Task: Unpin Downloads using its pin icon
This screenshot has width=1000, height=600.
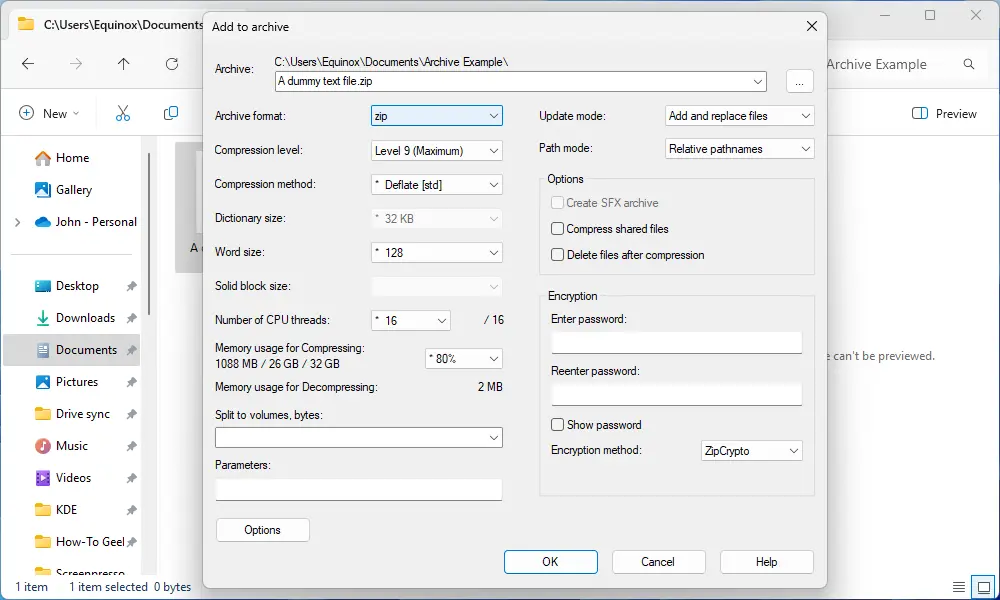Action: [131, 318]
